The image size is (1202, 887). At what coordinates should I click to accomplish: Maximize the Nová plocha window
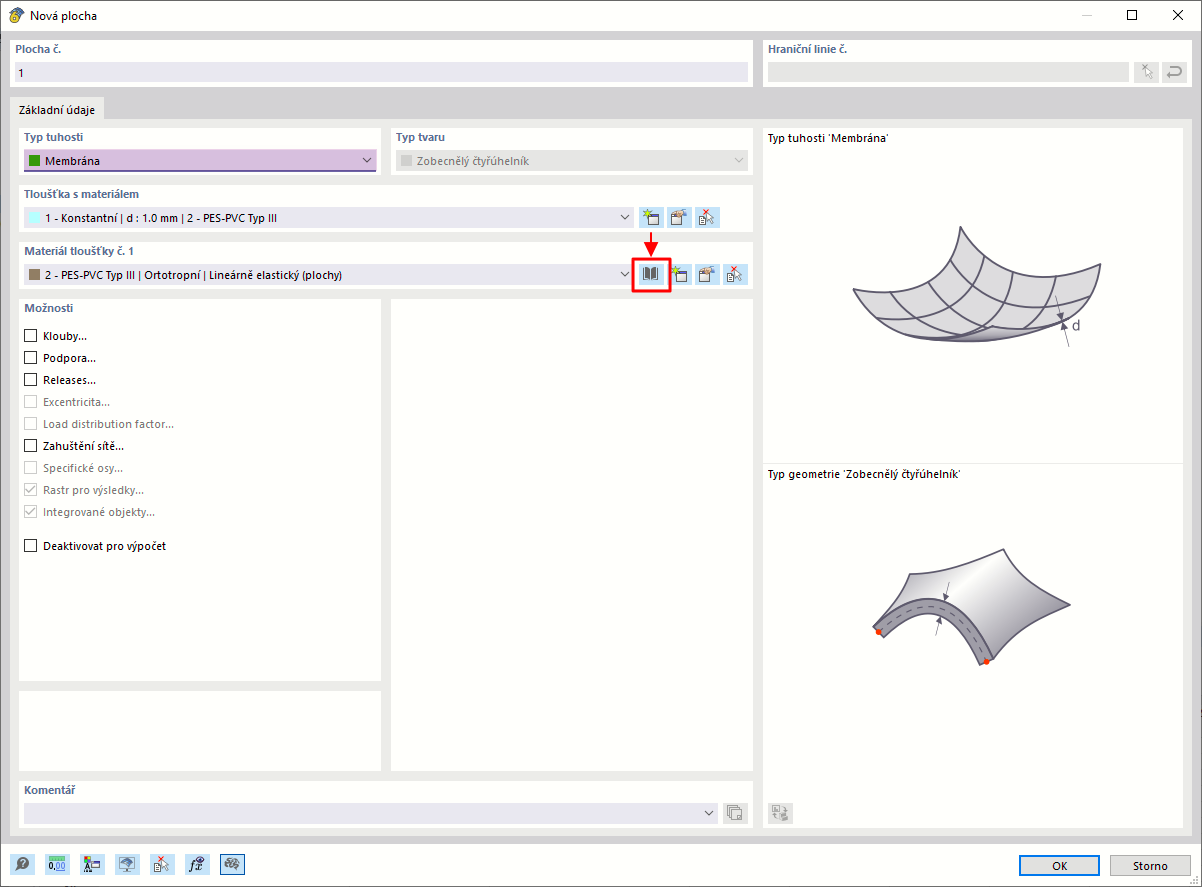(x=1132, y=15)
